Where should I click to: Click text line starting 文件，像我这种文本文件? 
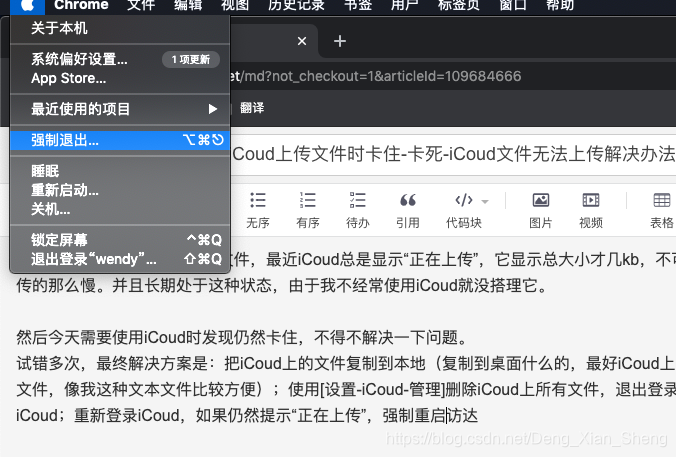coord(346,389)
